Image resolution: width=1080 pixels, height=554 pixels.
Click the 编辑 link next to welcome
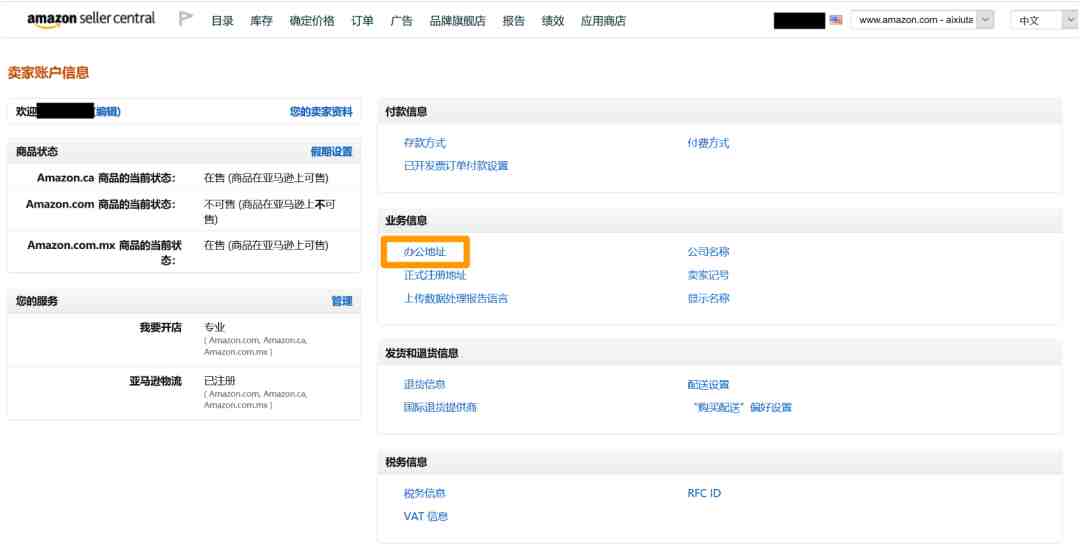point(107,112)
